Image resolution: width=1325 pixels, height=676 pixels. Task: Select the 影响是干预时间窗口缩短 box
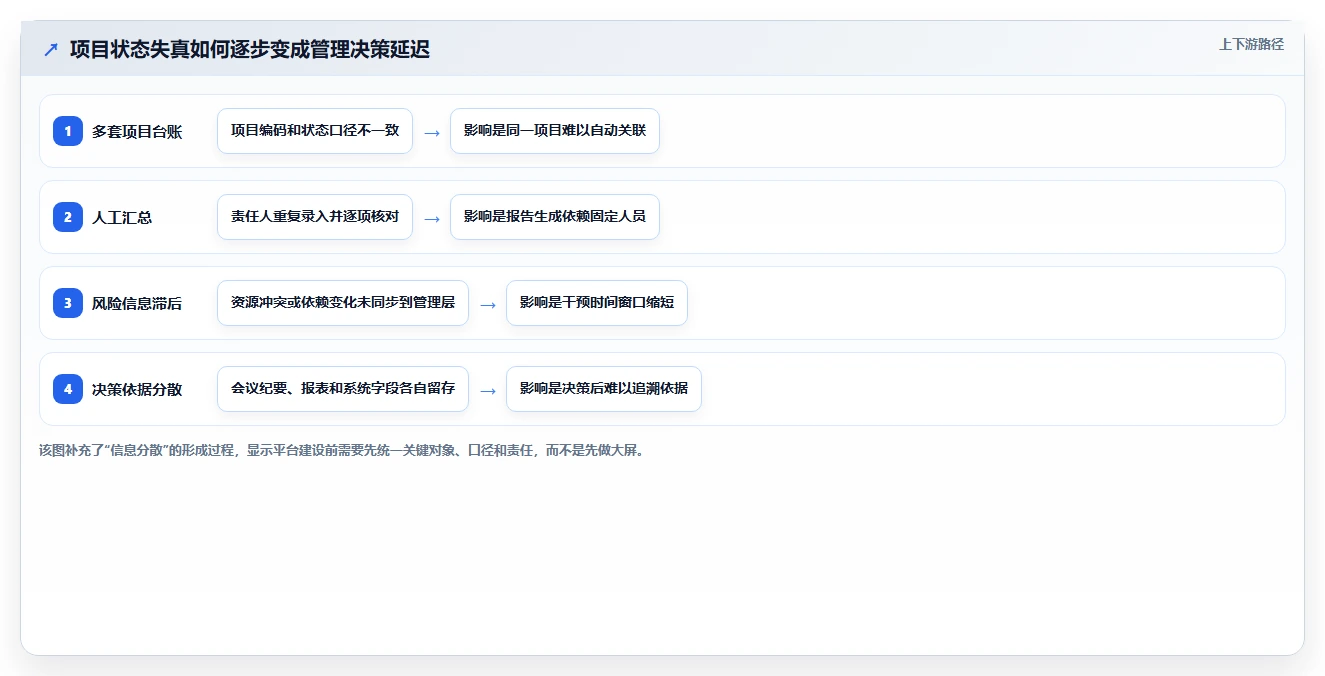pyautogui.click(x=597, y=303)
